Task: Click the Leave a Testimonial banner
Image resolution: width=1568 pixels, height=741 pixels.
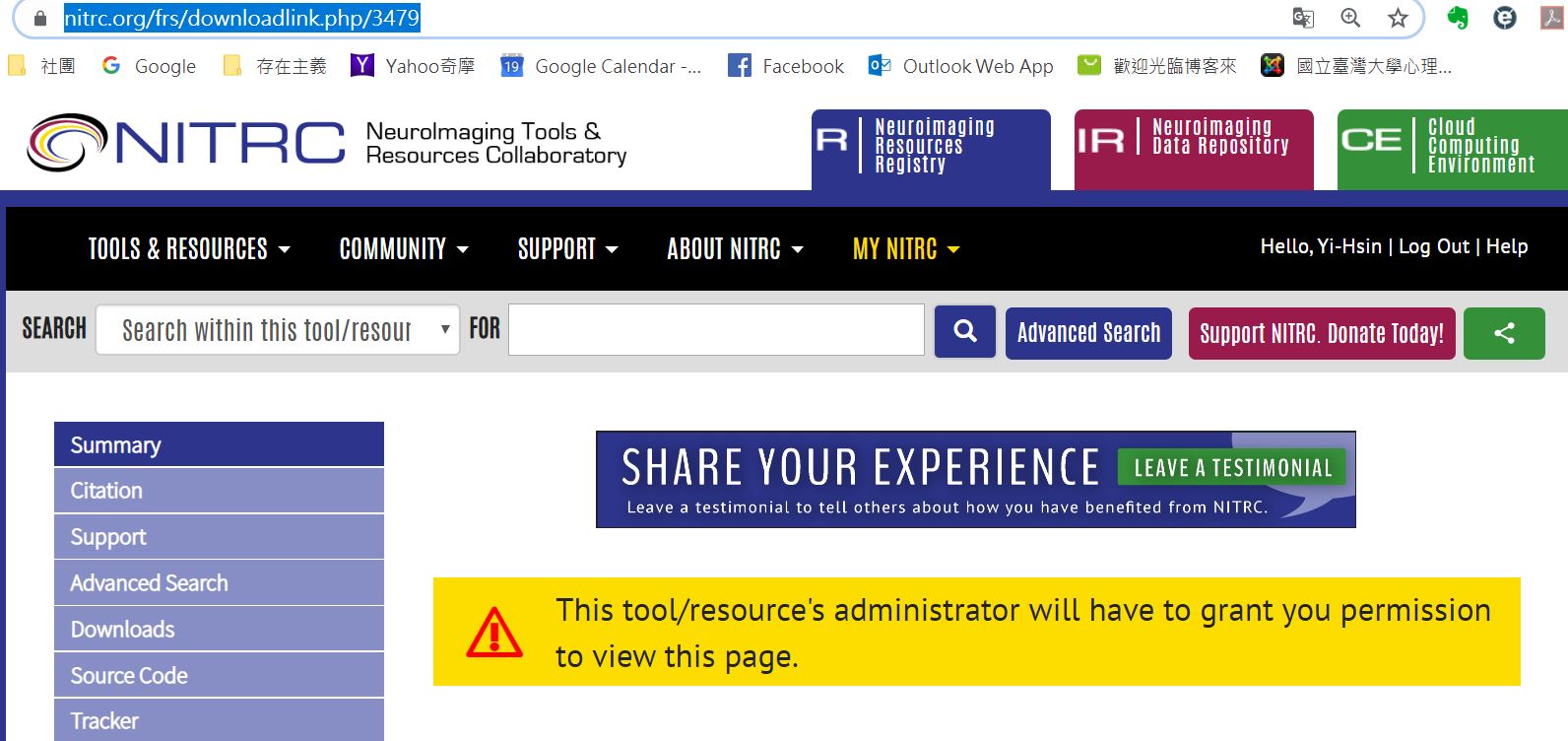Action: click(x=975, y=479)
